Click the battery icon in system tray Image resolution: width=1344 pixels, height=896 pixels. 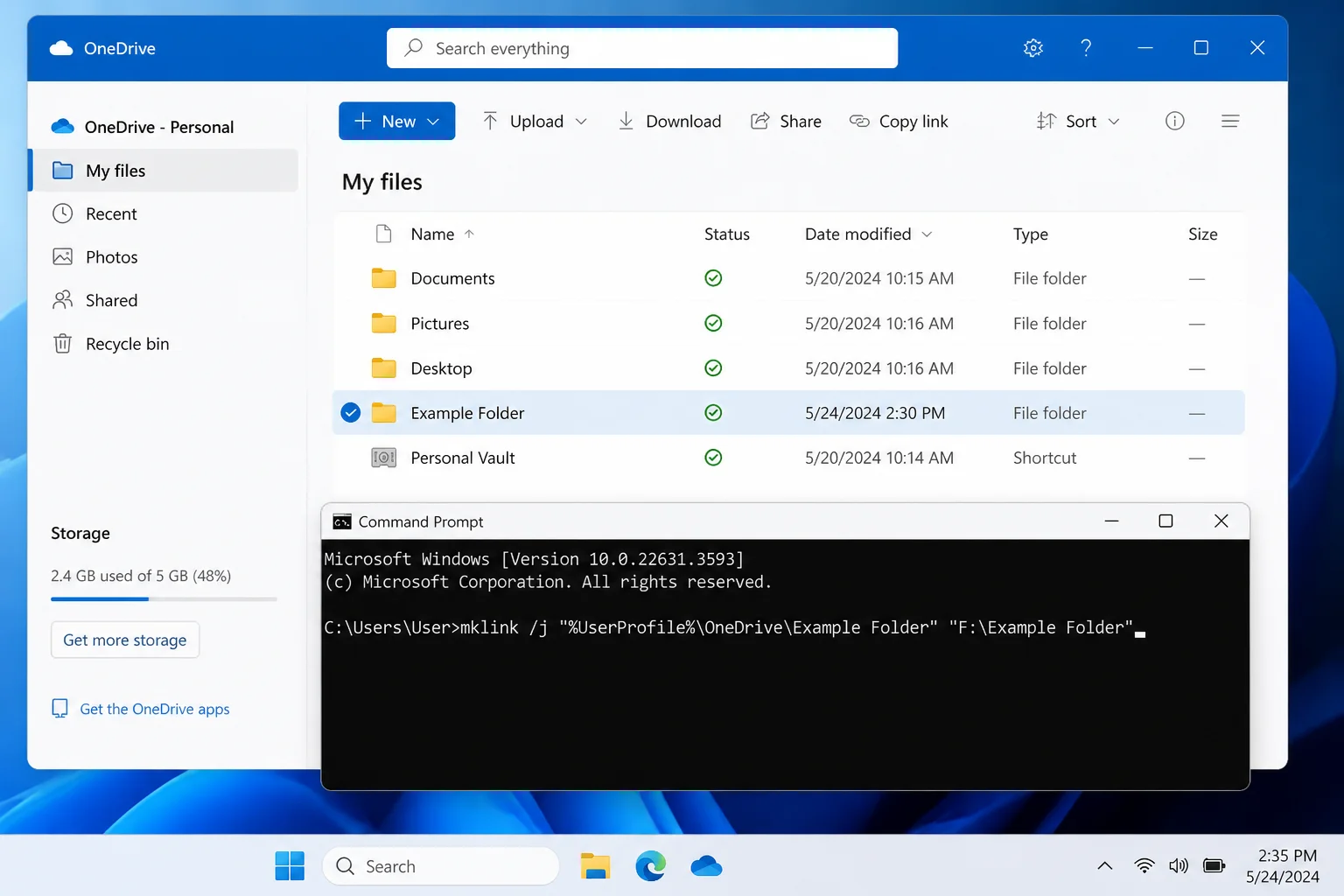[x=1214, y=866]
